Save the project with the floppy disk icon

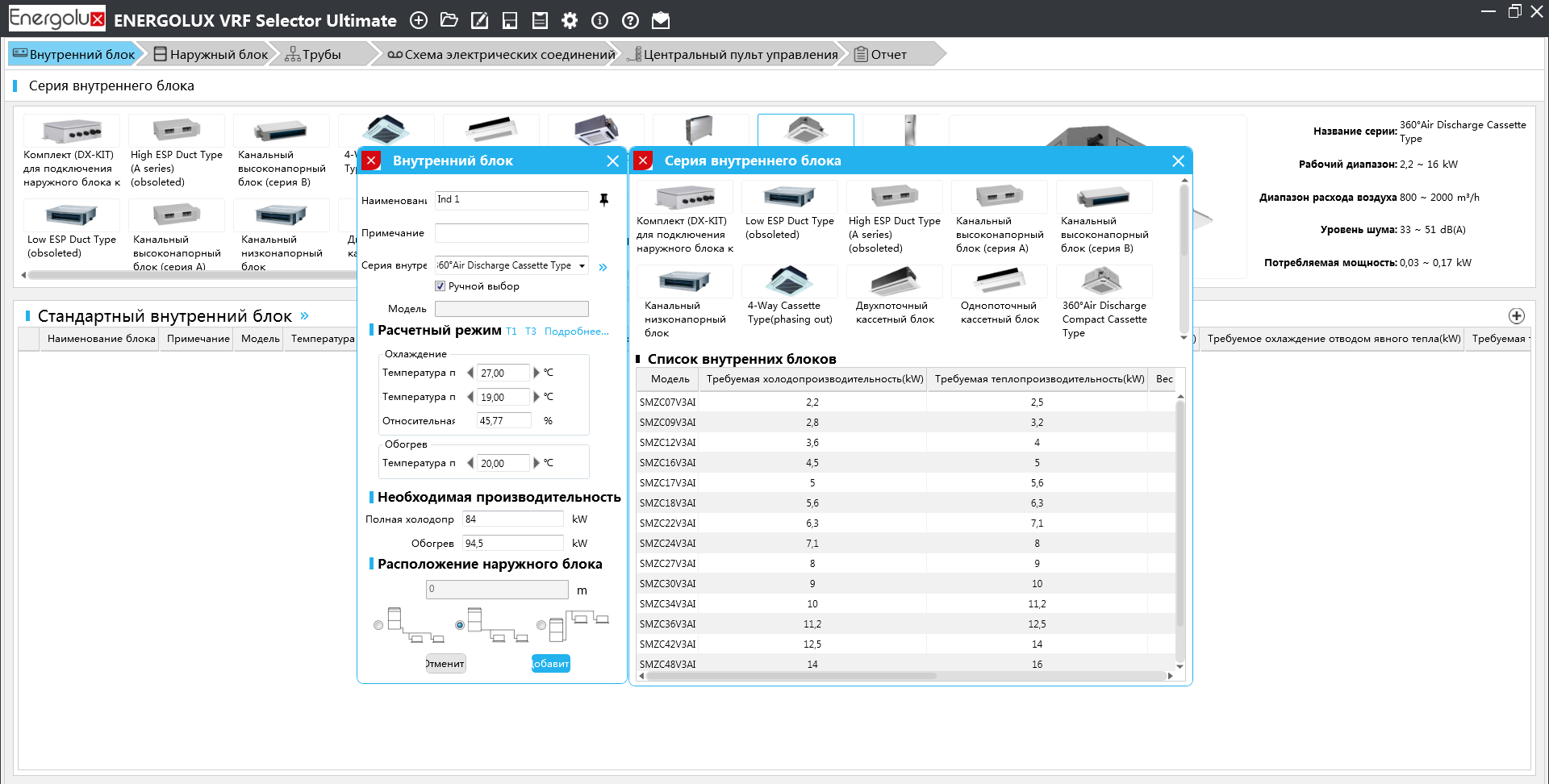[x=510, y=21]
